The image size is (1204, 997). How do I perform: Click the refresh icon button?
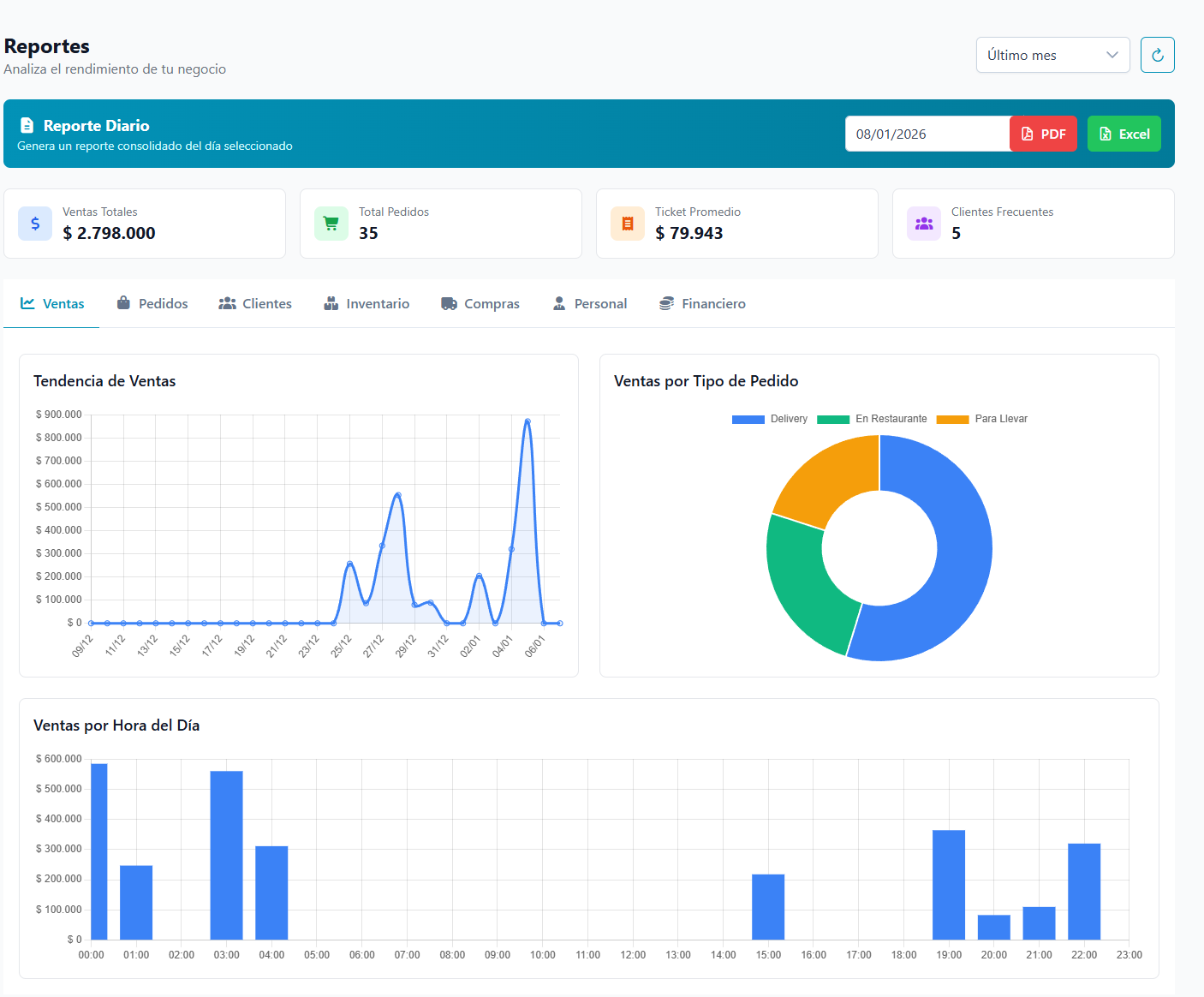click(x=1157, y=55)
